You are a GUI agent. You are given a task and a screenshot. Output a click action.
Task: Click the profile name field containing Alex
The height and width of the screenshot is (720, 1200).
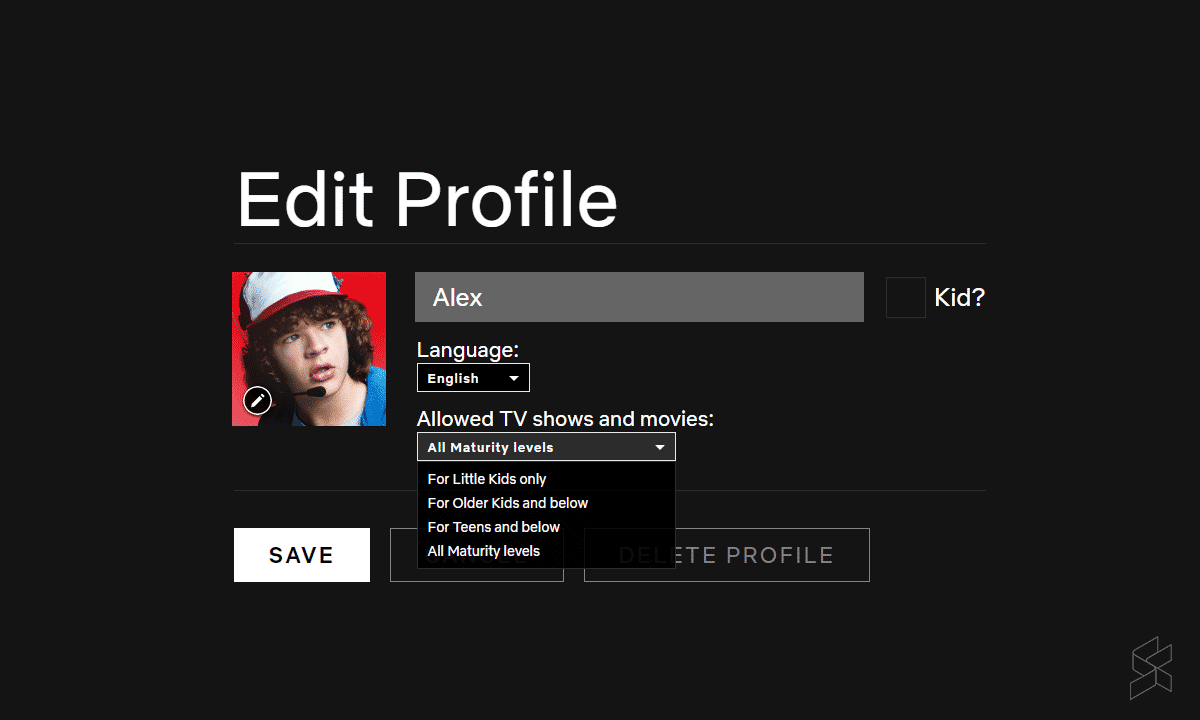(639, 297)
